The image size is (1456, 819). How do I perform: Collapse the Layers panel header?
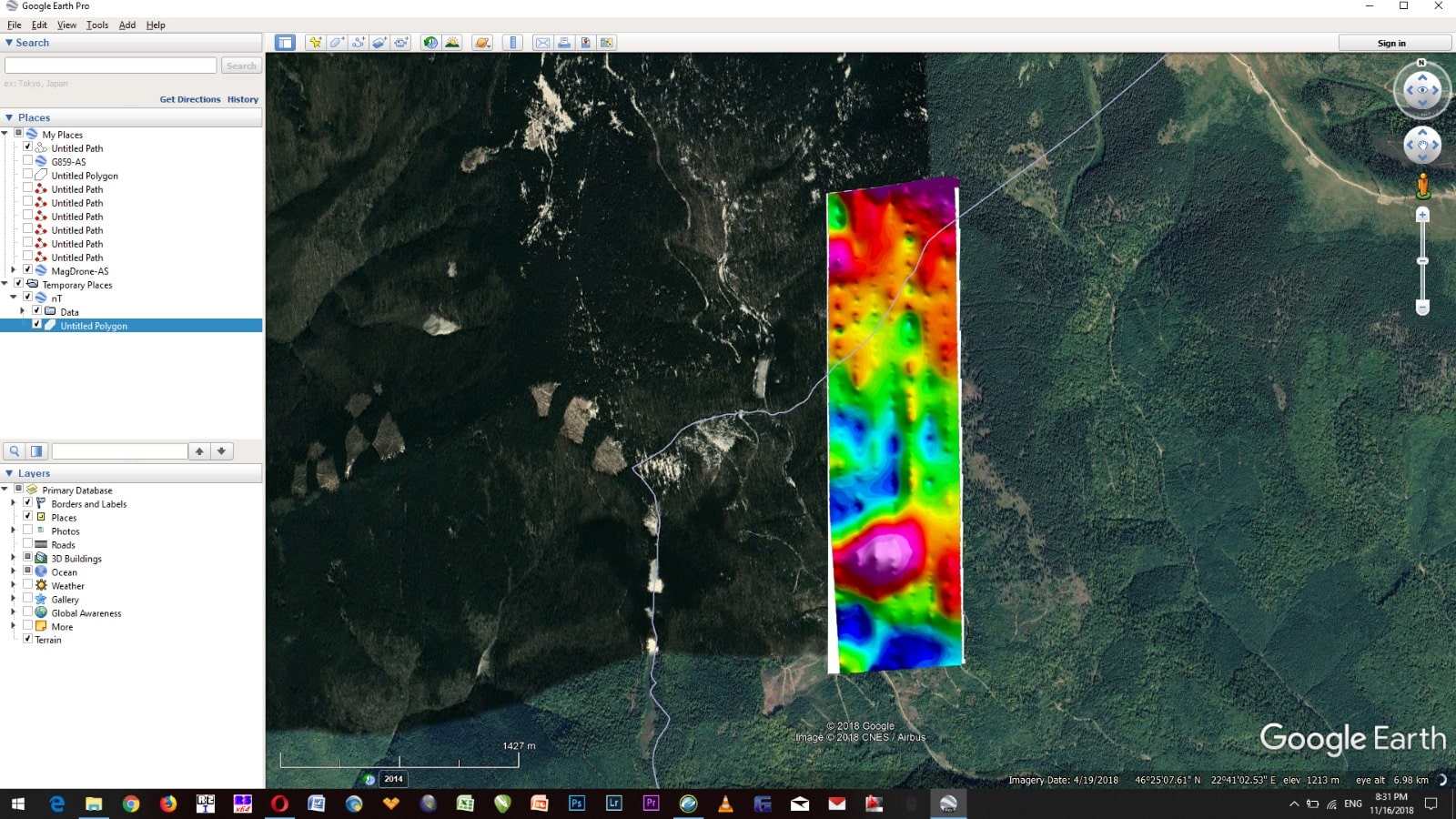[x=9, y=473]
